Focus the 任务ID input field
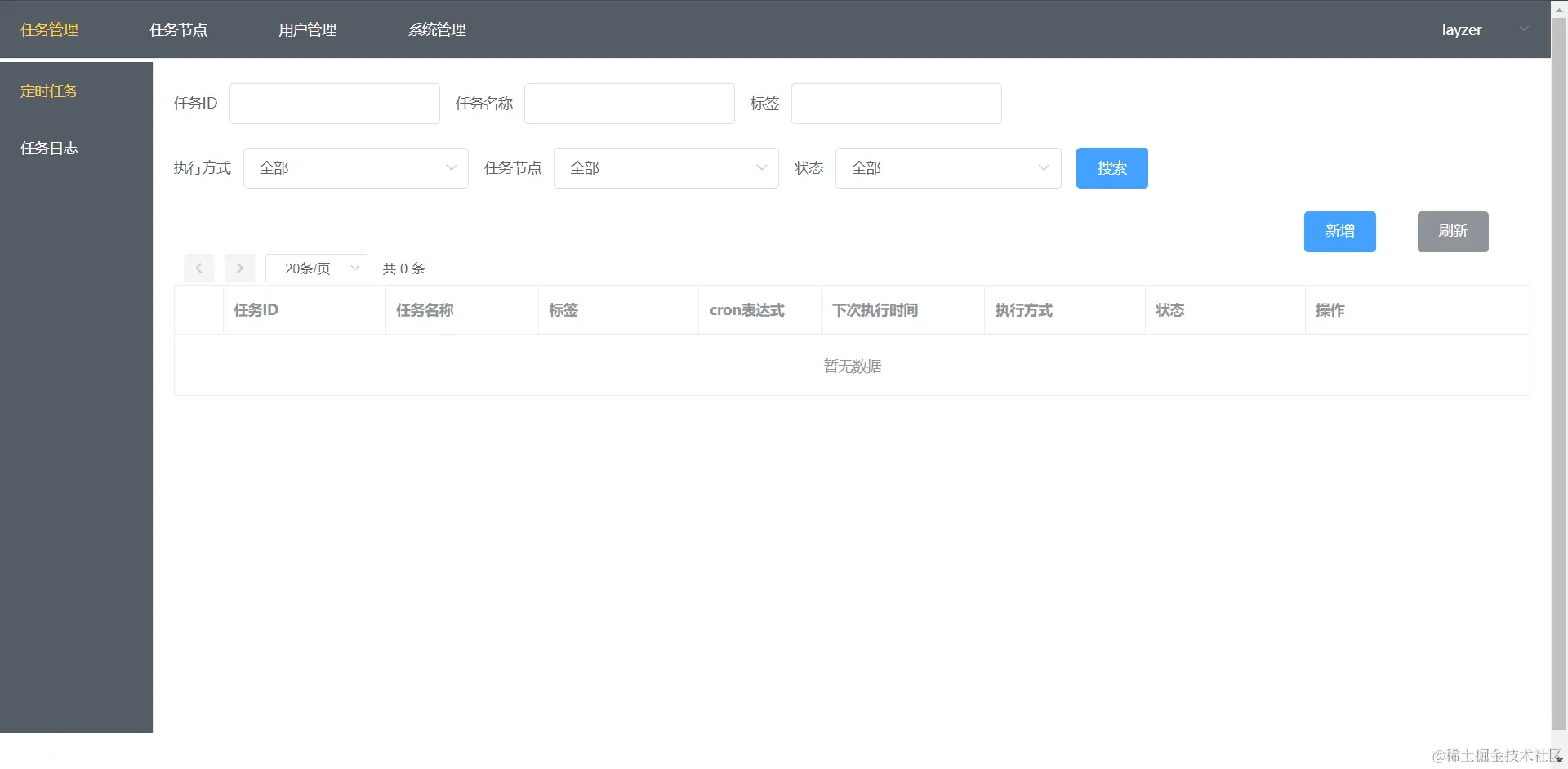The image size is (1568, 769). [x=335, y=104]
